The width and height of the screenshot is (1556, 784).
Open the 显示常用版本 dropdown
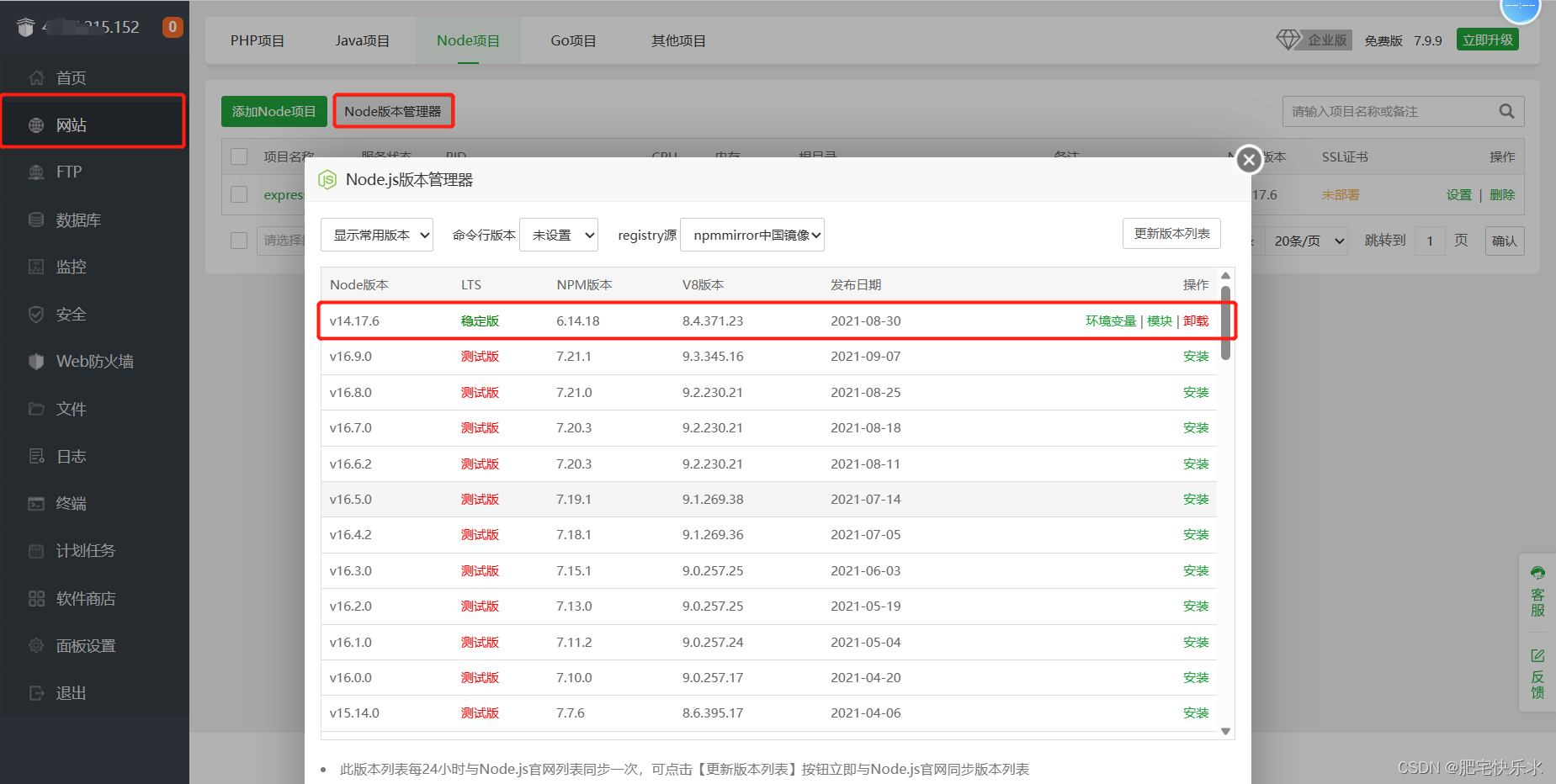point(377,235)
